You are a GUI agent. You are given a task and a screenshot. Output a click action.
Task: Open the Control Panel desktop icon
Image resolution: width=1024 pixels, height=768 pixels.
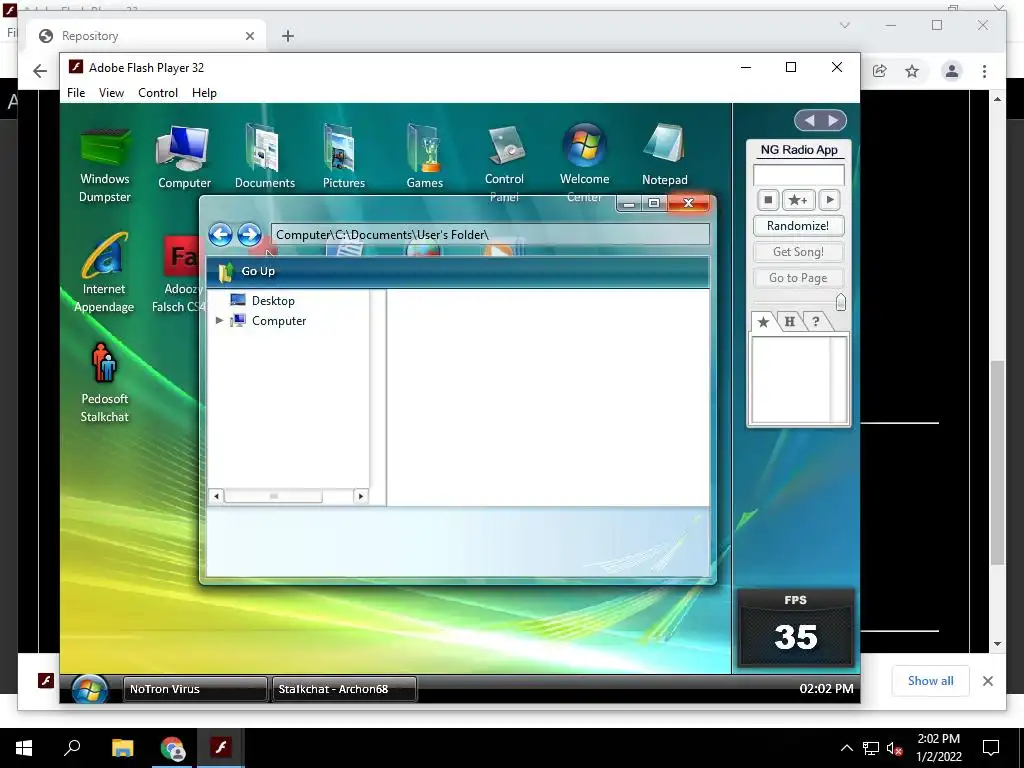click(504, 162)
